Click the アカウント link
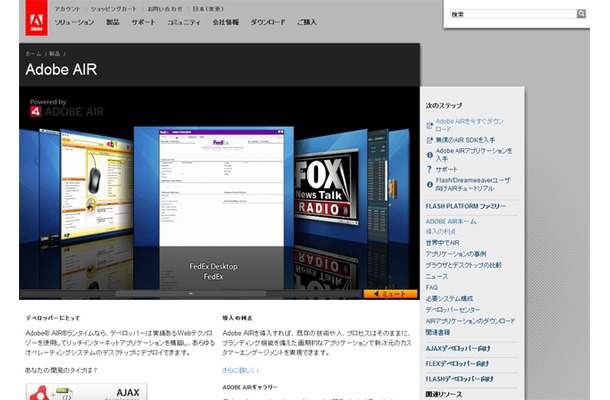Screen dimensions: 610x400 point(67,9)
